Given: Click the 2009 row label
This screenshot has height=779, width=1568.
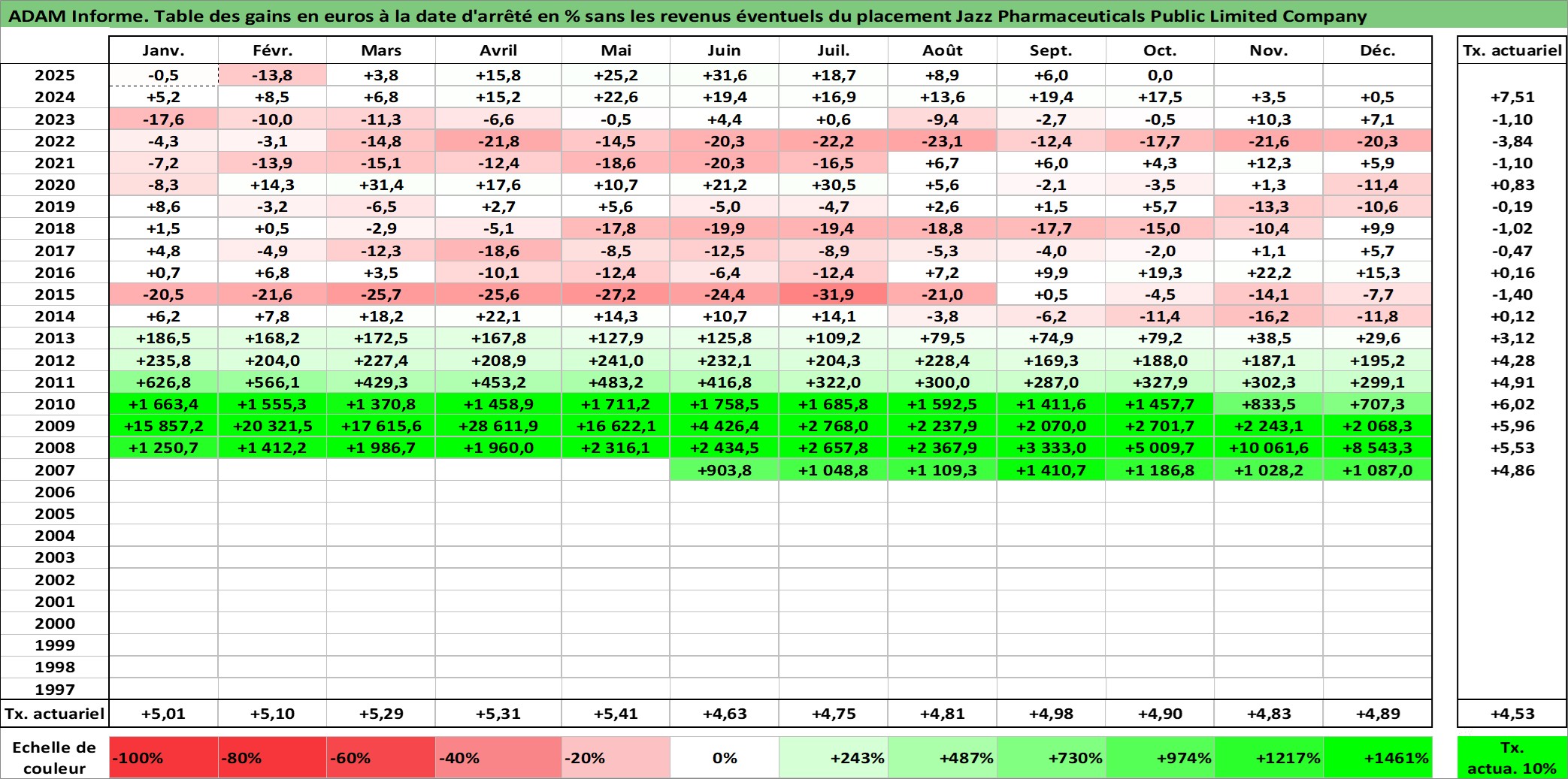Looking at the screenshot, I should (55, 426).
